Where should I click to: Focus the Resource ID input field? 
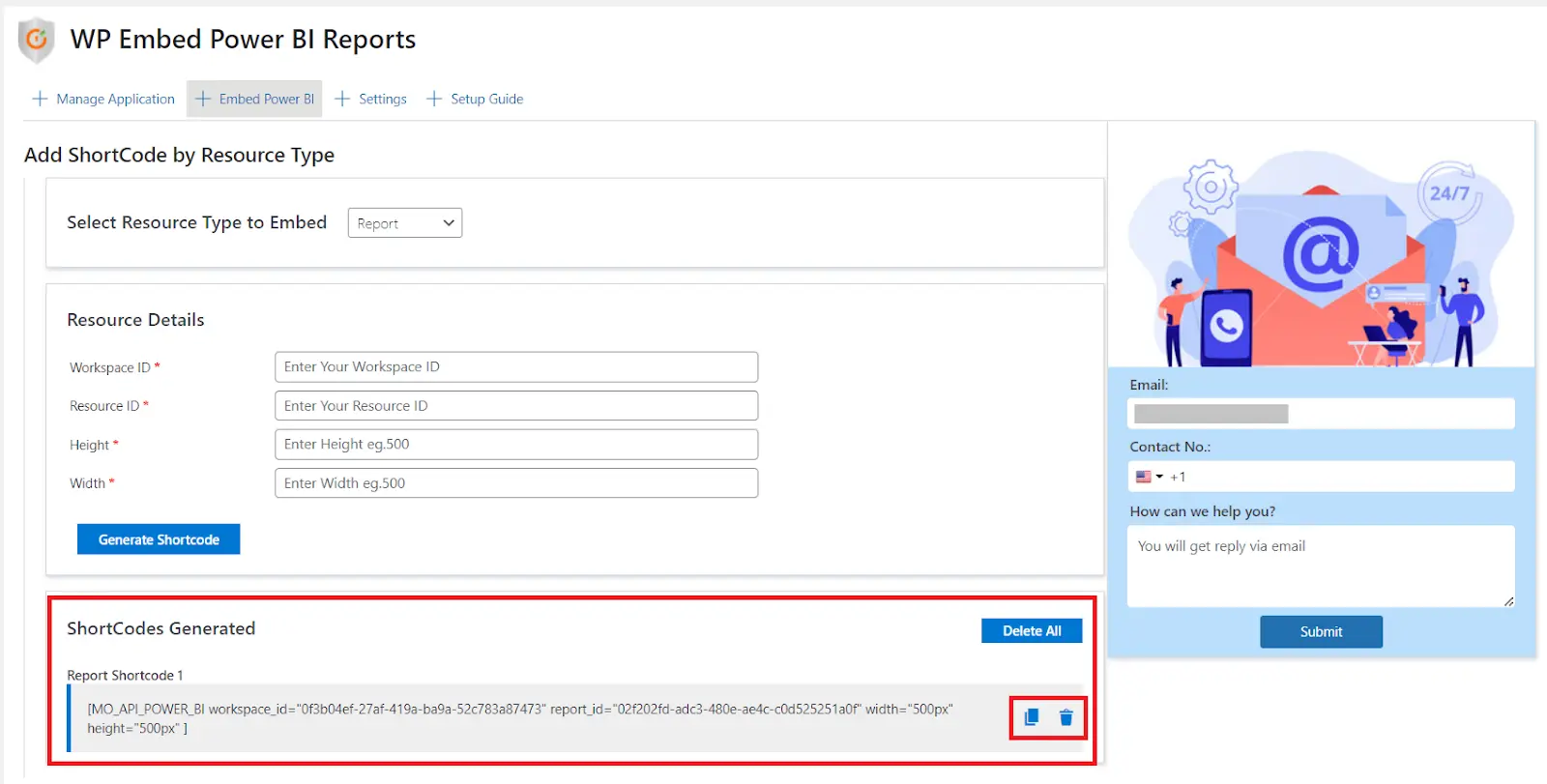point(516,406)
